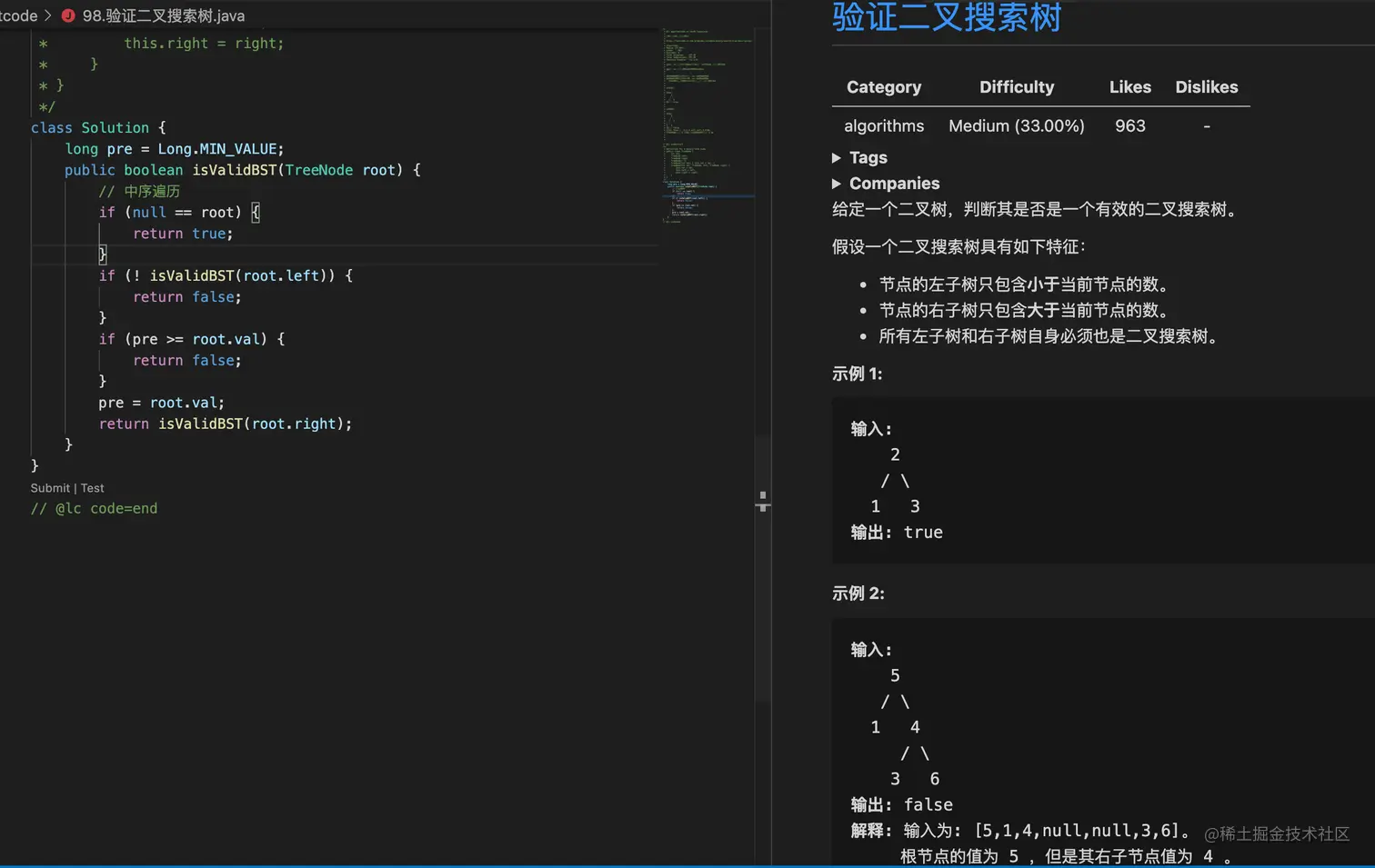The height and width of the screenshot is (868, 1375).
Task: Click the Category column header
Action: click(884, 87)
